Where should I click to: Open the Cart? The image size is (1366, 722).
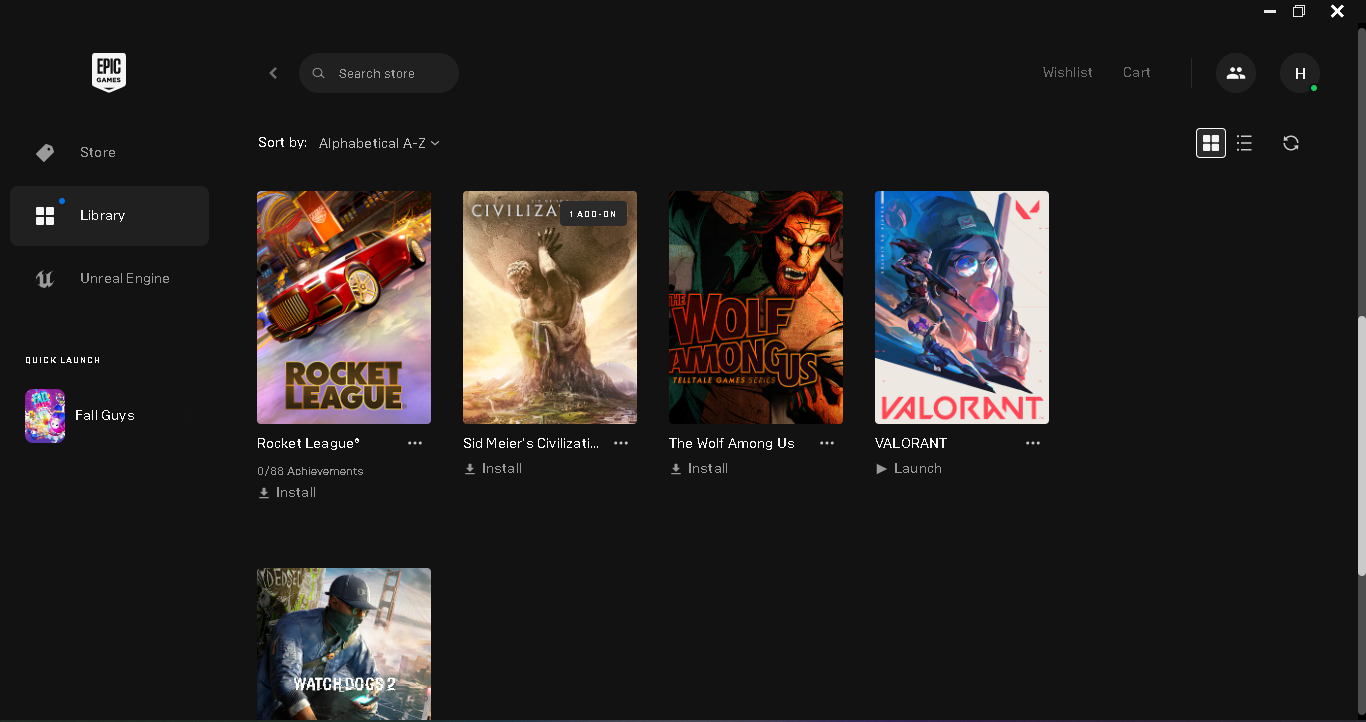pos(1137,72)
